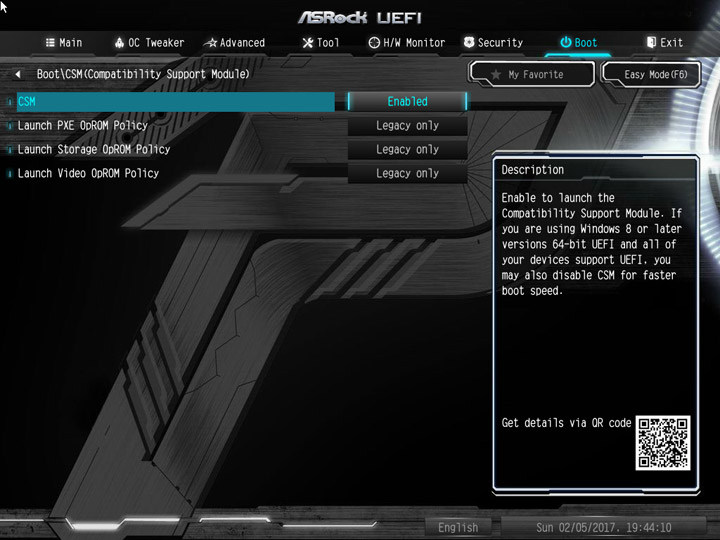Toggle the CSM Enabled value
The width and height of the screenshot is (720, 540).
(x=407, y=101)
